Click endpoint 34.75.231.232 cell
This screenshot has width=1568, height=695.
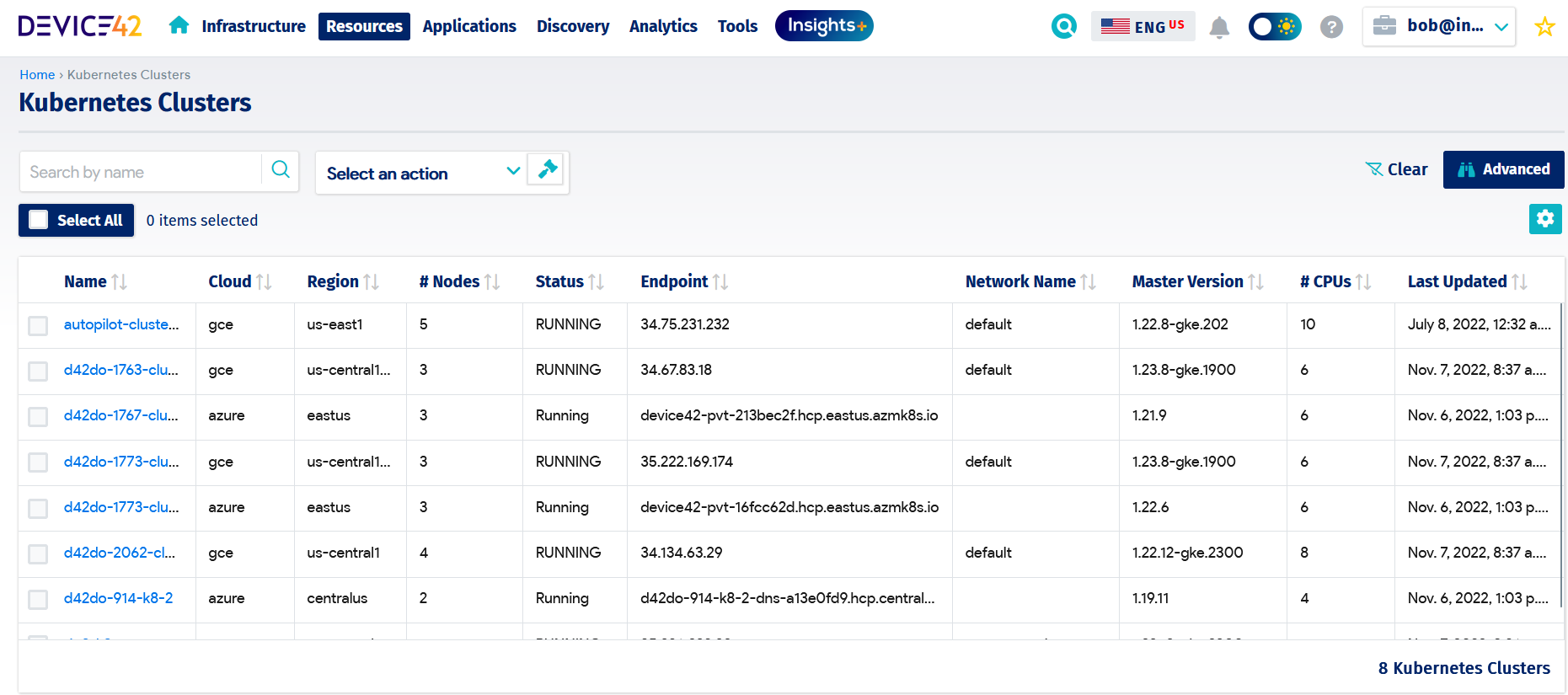pyautogui.click(x=685, y=324)
